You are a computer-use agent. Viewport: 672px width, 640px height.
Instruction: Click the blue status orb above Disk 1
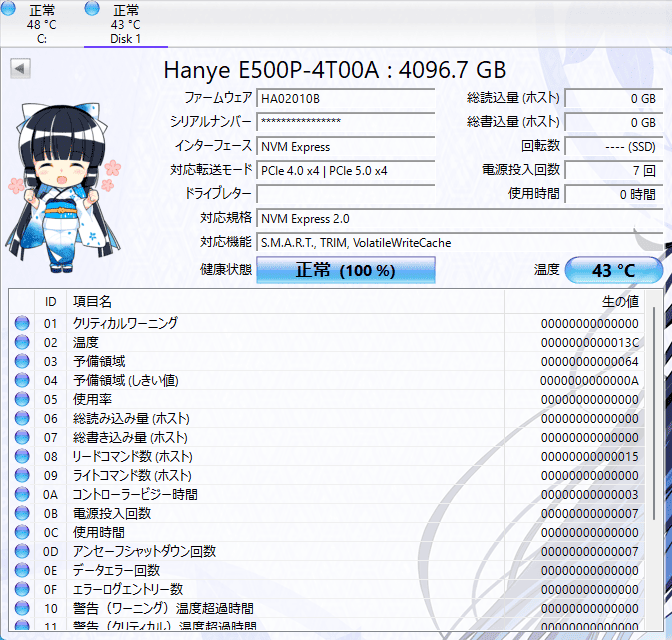tap(92, 9)
